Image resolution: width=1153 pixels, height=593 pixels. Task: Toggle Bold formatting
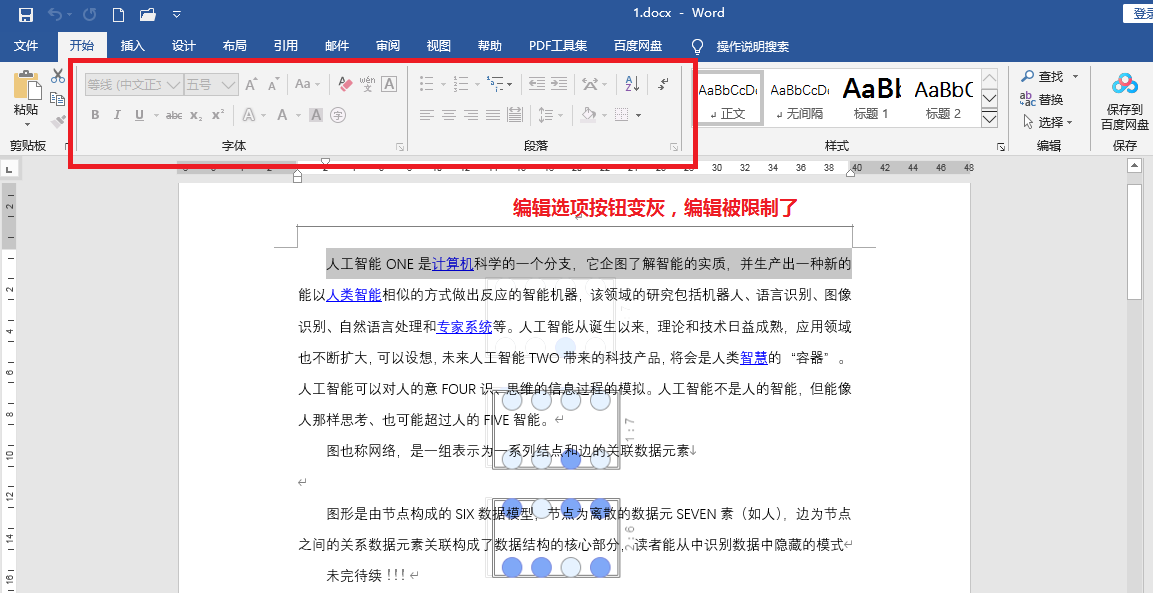95,115
